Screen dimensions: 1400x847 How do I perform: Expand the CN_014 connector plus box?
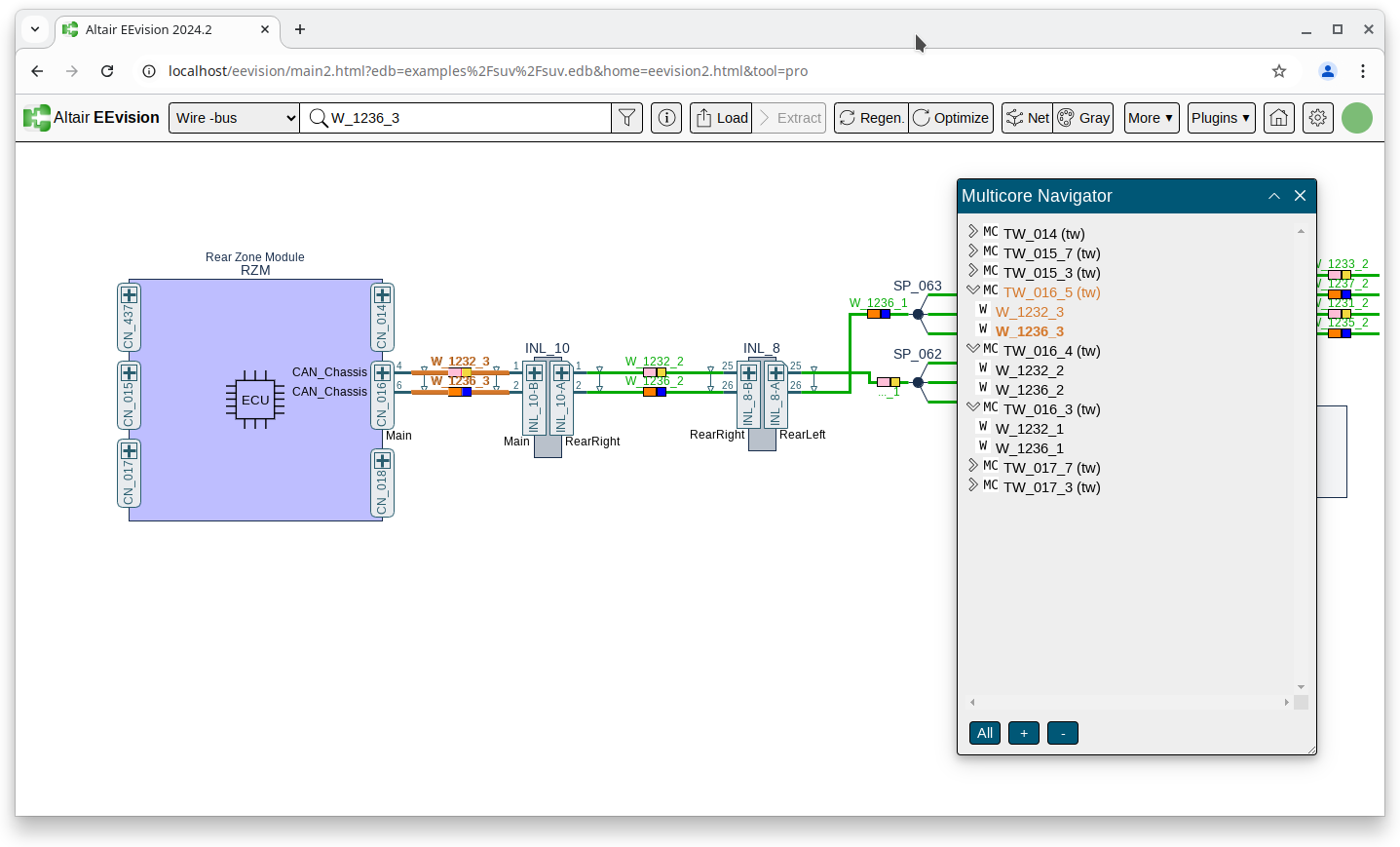click(382, 295)
